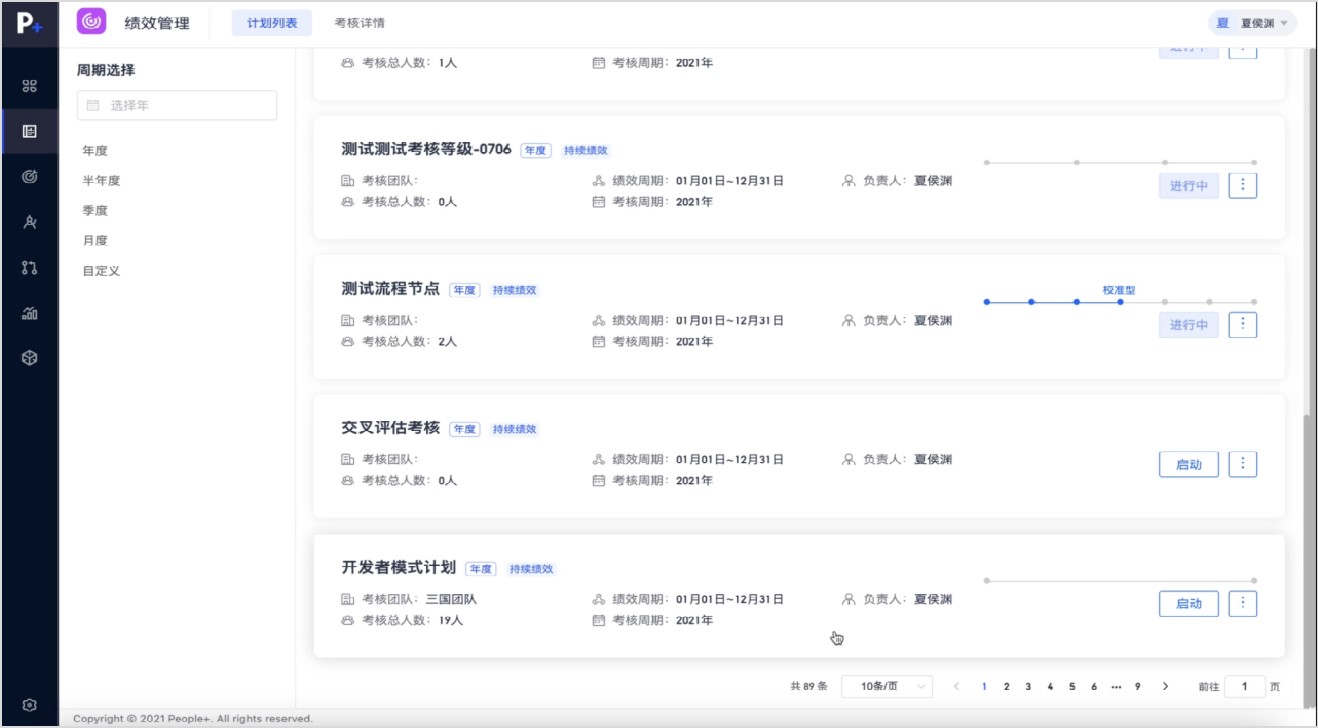Open more options for 交叉评估考核
This screenshot has width=1318, height=728.
tap(1242, 464)
